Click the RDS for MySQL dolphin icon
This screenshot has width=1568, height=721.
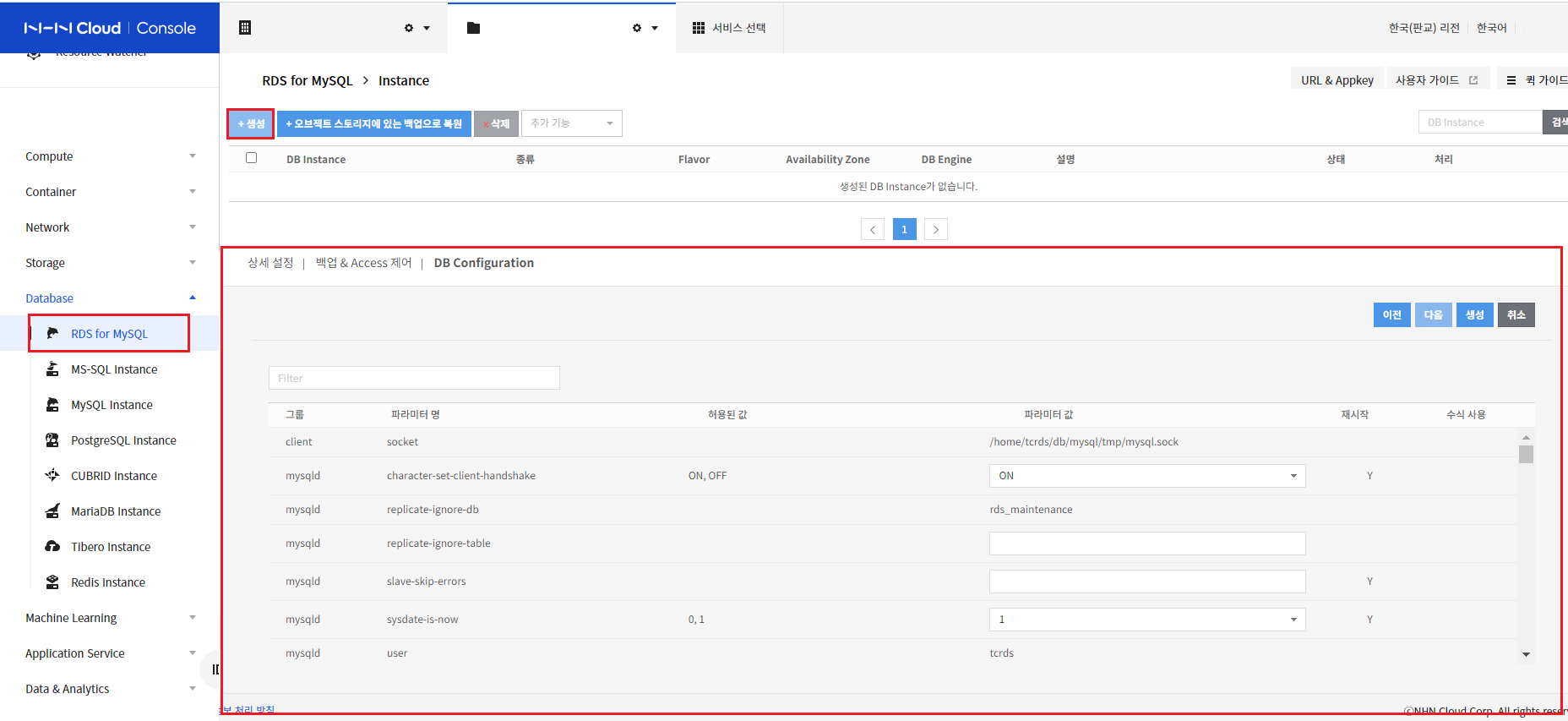tap(52, 333)
